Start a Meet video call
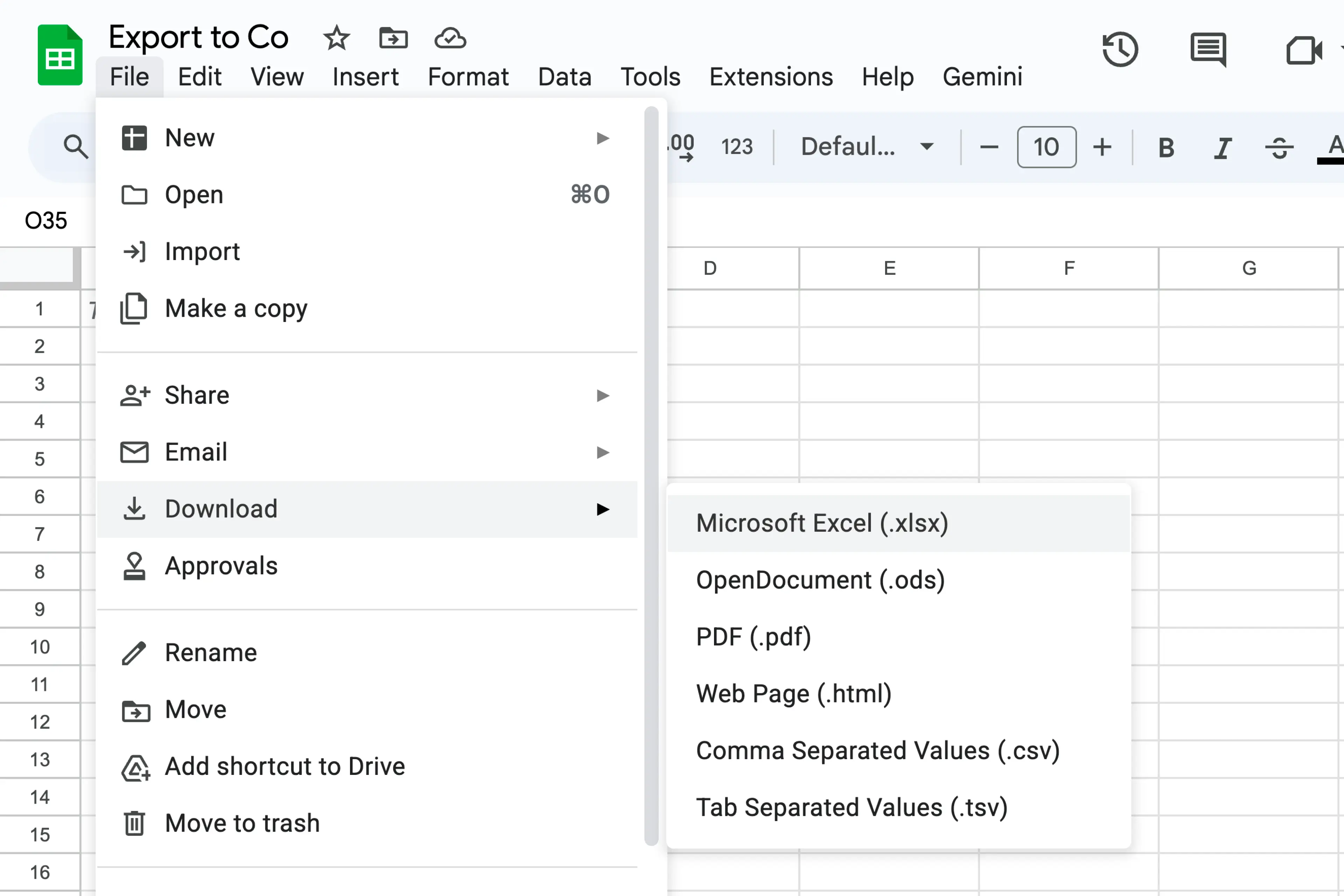 point(1304,50)
